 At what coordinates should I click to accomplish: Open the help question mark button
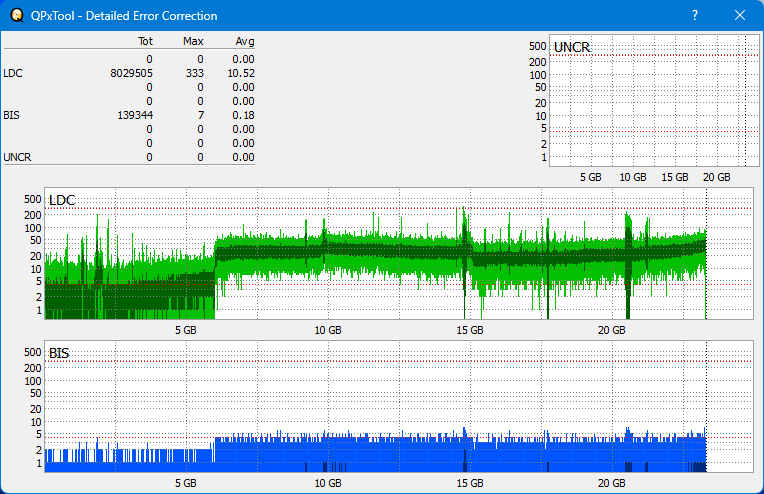(694, 16)
